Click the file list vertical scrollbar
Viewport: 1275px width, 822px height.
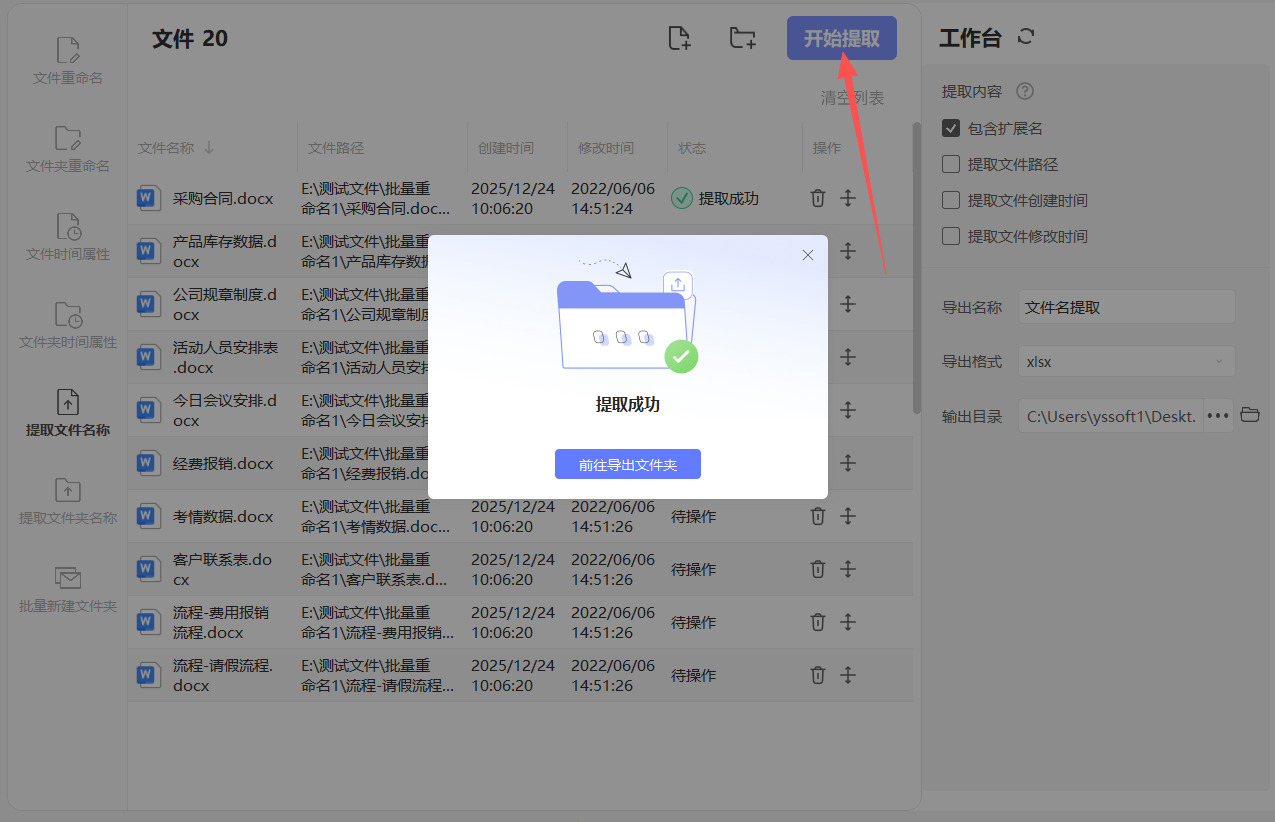916,268
